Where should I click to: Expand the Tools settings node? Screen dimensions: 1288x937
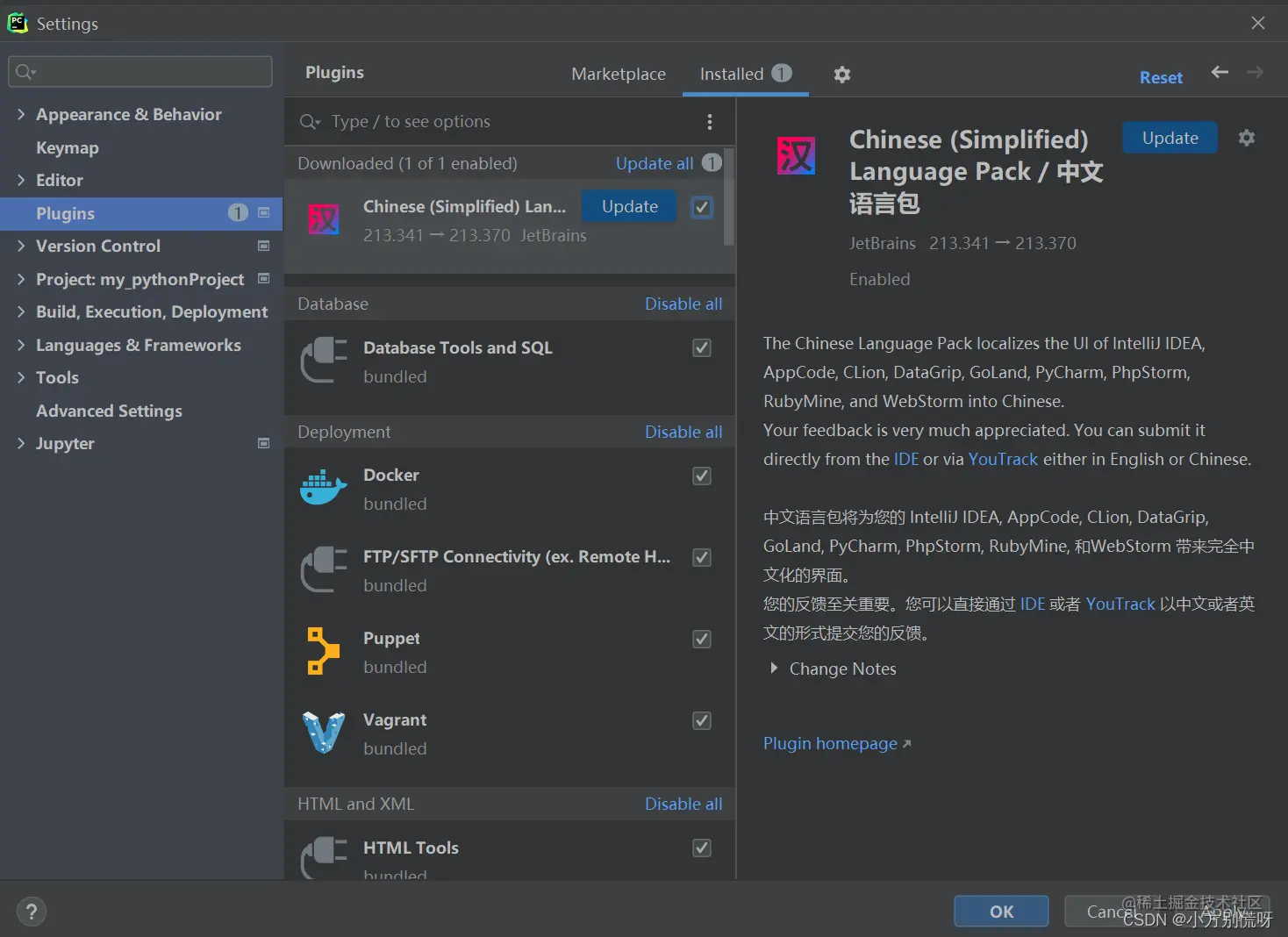pyautogui.click(x=21, y=377)
